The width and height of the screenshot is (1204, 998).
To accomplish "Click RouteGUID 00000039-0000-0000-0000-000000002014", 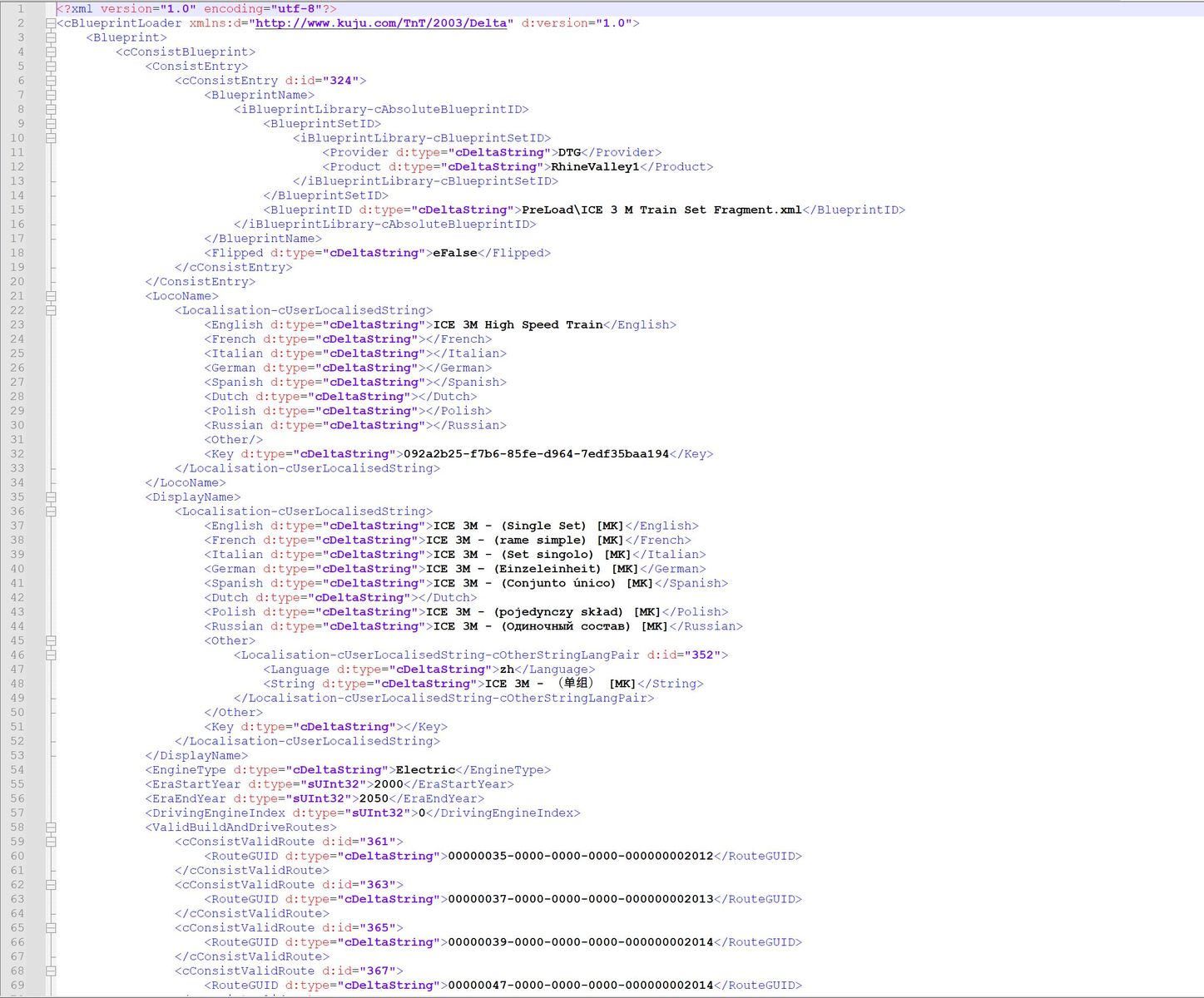I will (x=581, y=942).
